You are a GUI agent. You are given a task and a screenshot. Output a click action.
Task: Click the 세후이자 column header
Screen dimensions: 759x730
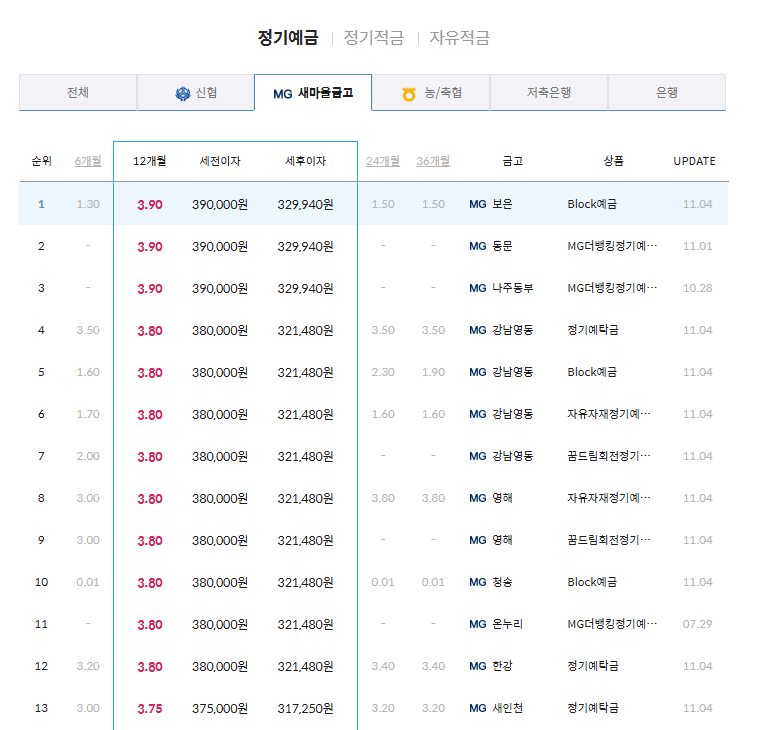[x=305, y=161]
